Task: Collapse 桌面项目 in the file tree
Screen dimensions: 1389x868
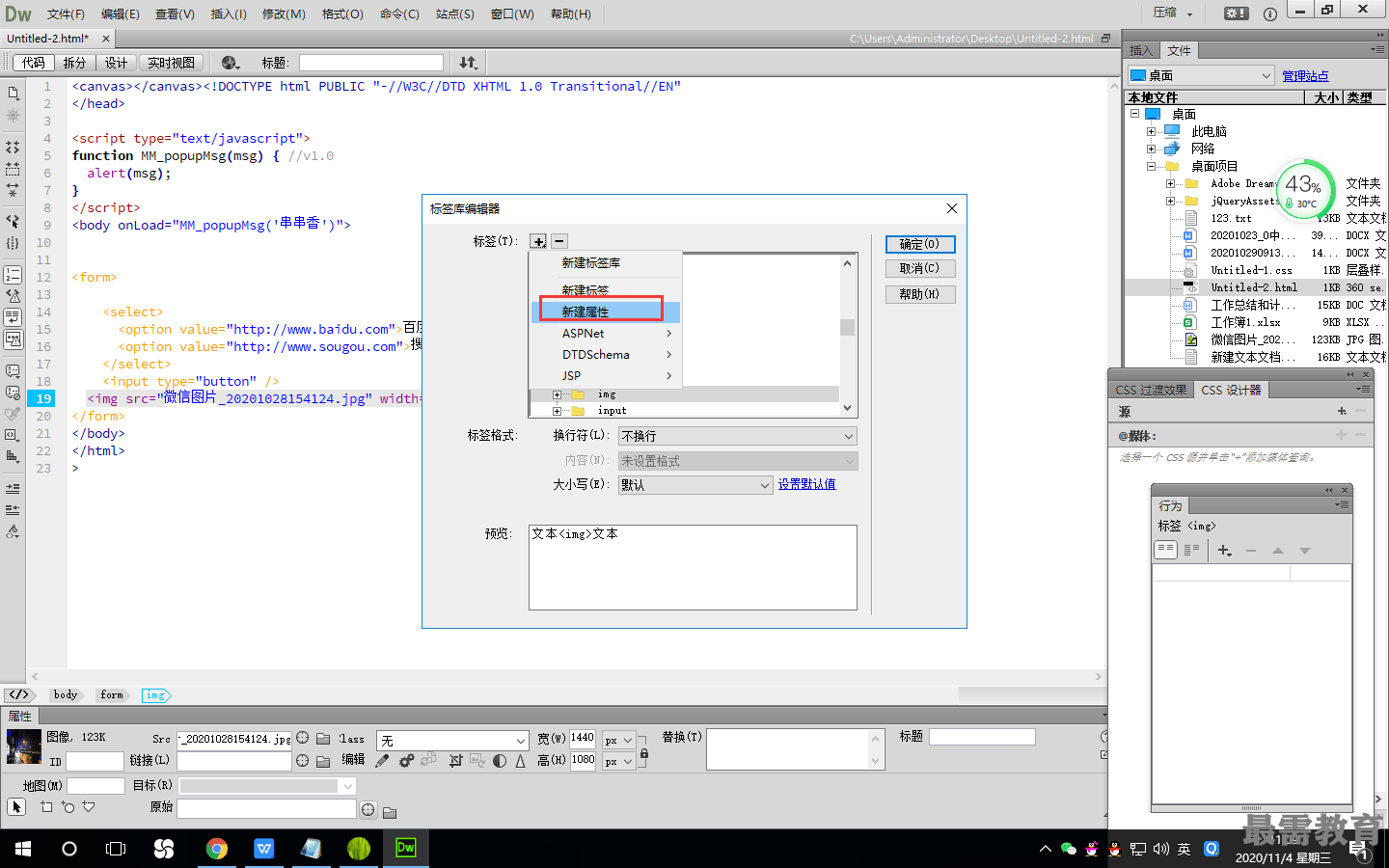Action: click(x=1151, y=166)
